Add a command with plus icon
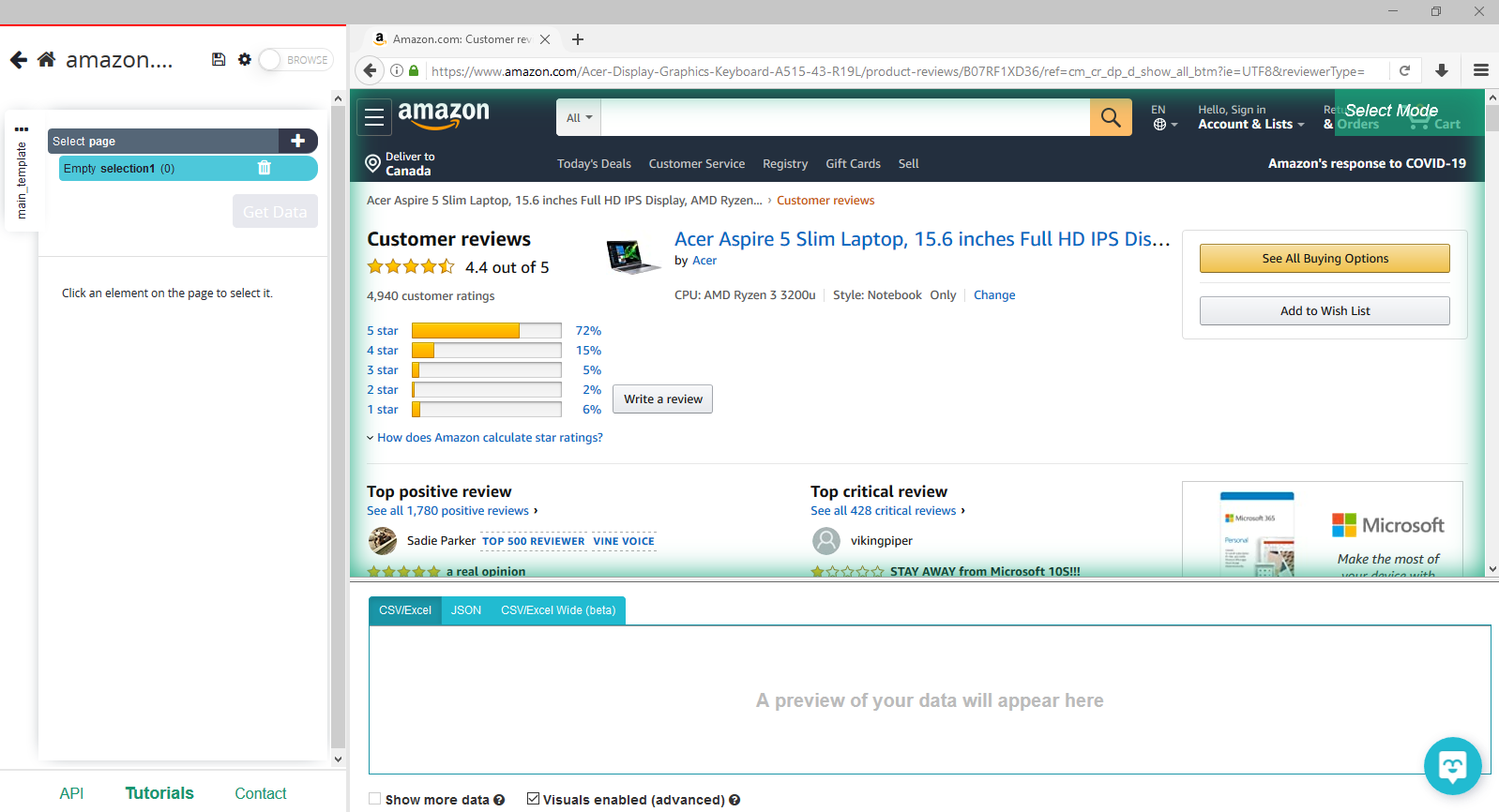Screen dimensions: 1499x812 coord(298,141)
